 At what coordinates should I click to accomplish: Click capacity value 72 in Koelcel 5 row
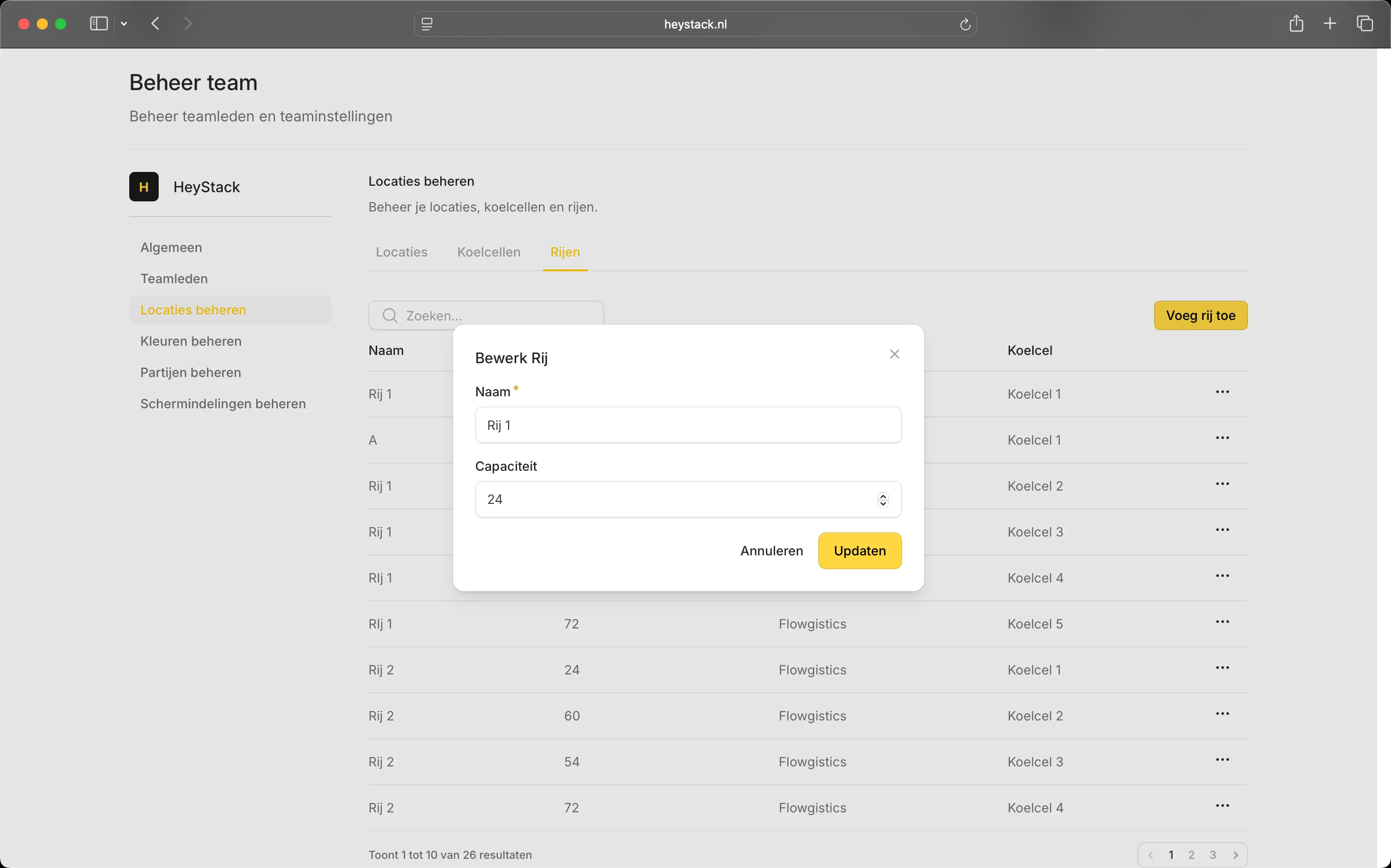click(x=571, y=624)
